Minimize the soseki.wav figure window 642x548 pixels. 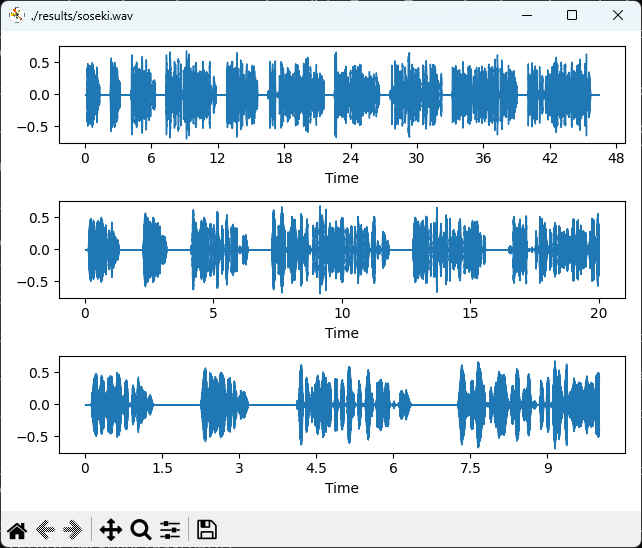[526, 15]
